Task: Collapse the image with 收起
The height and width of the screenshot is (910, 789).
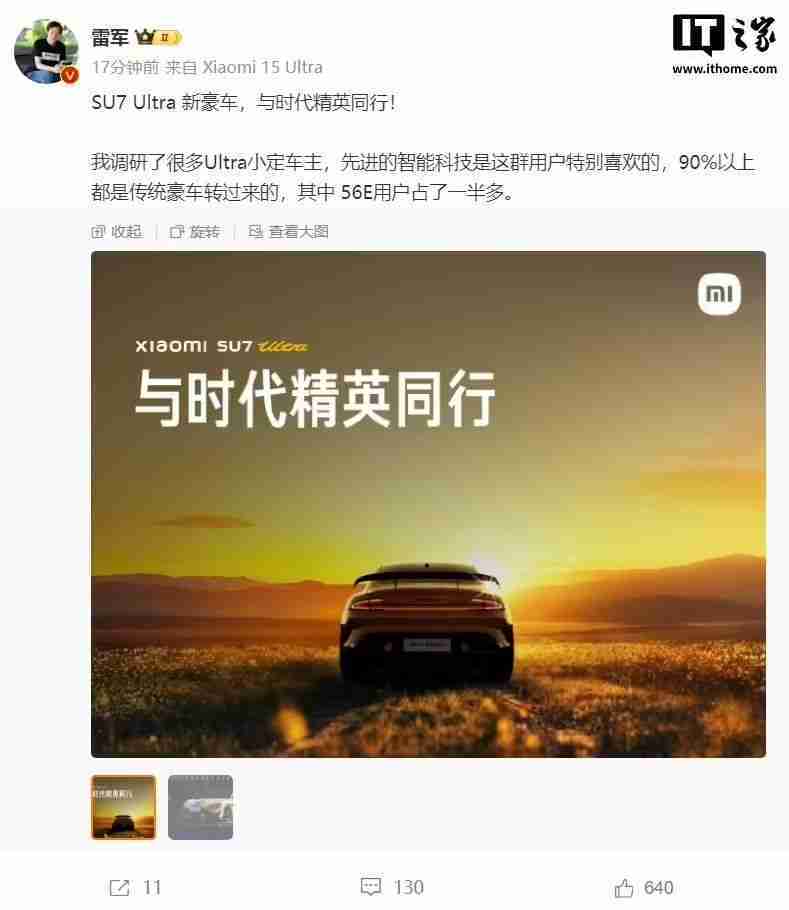Action: click(x=117, y=232)
